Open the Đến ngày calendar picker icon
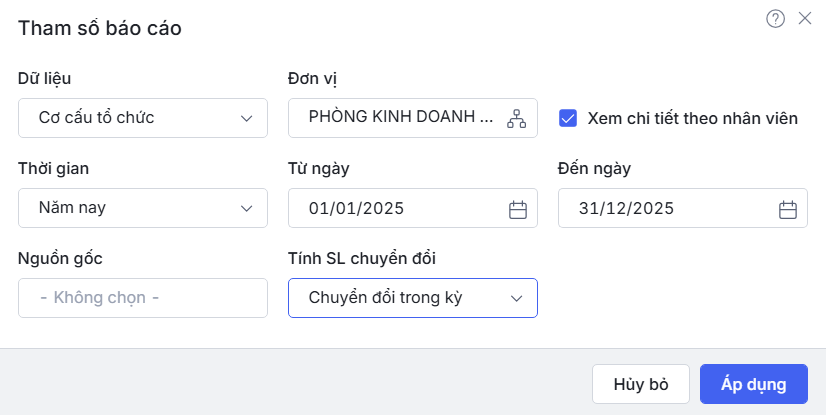826x415 pixels. 788,209
